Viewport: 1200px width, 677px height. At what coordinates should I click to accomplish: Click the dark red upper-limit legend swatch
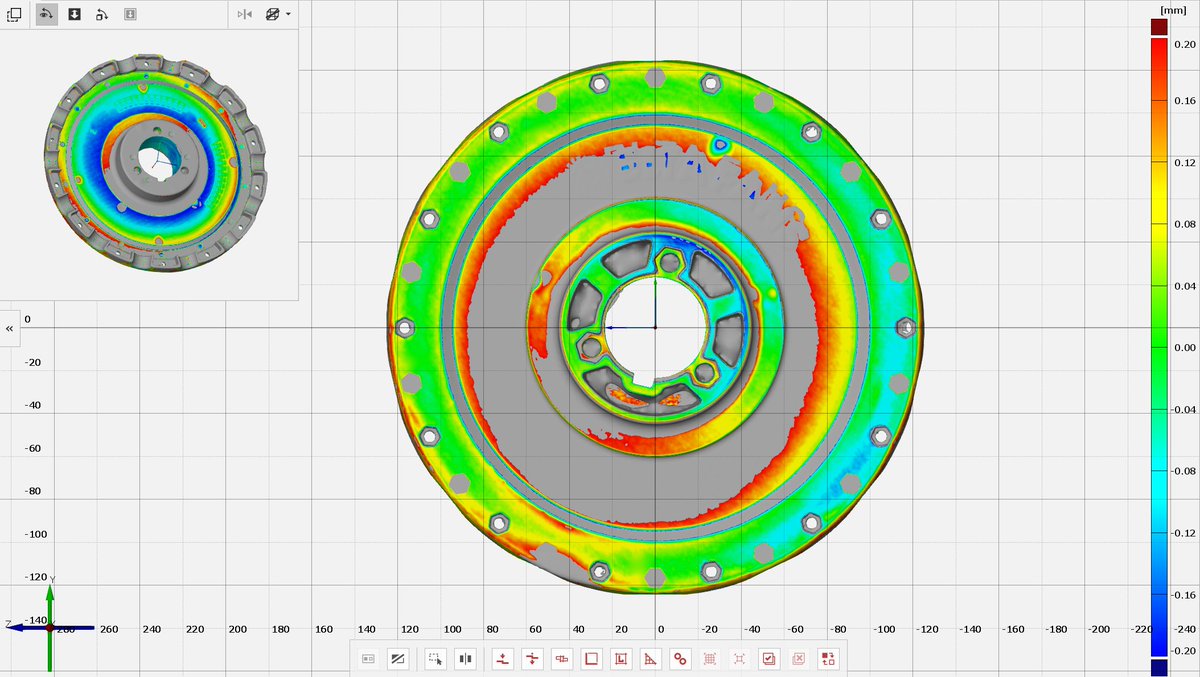[1159, 27]
